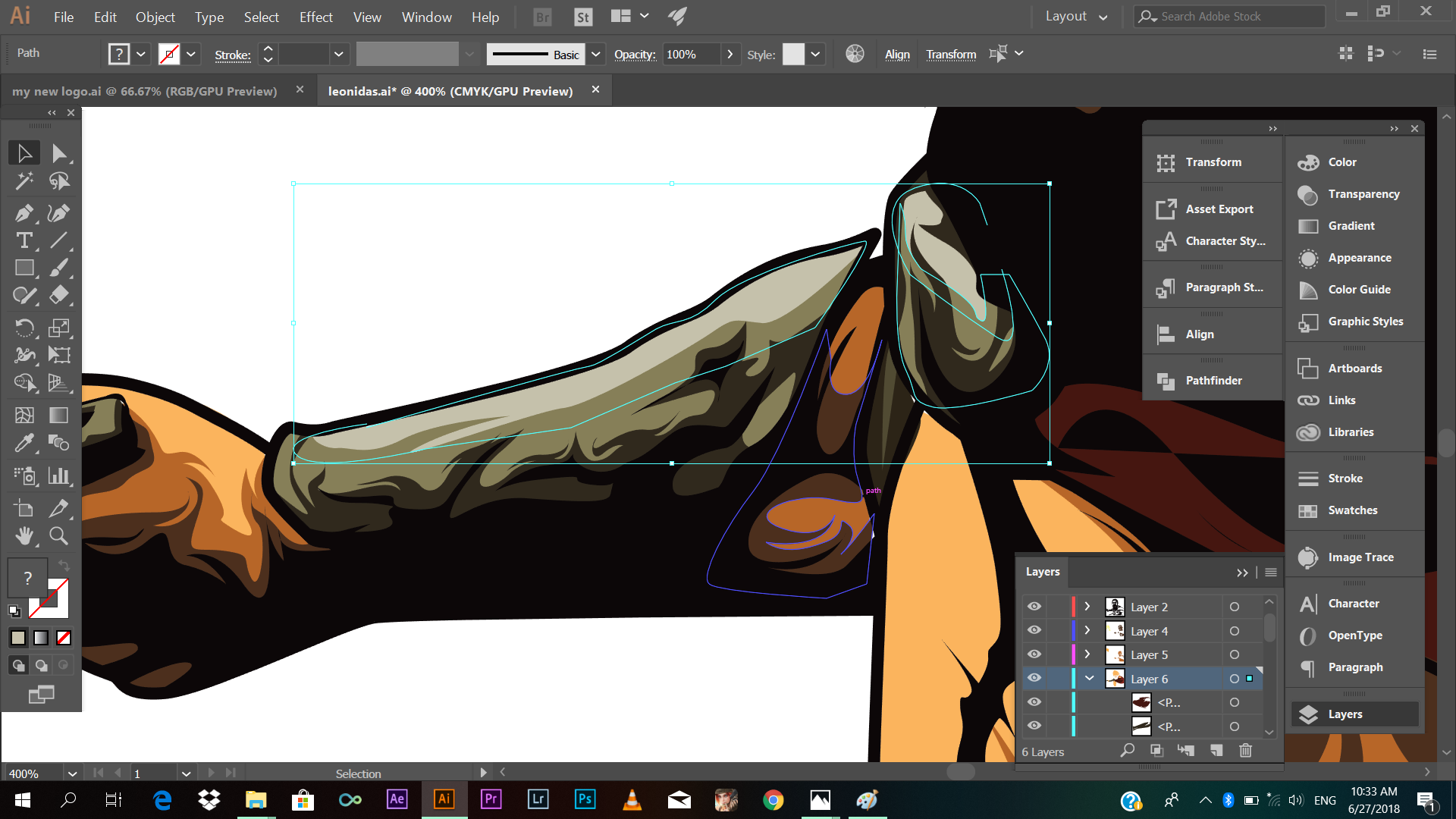Delete selection with Layers trash icon

[x=1245, y=751]
